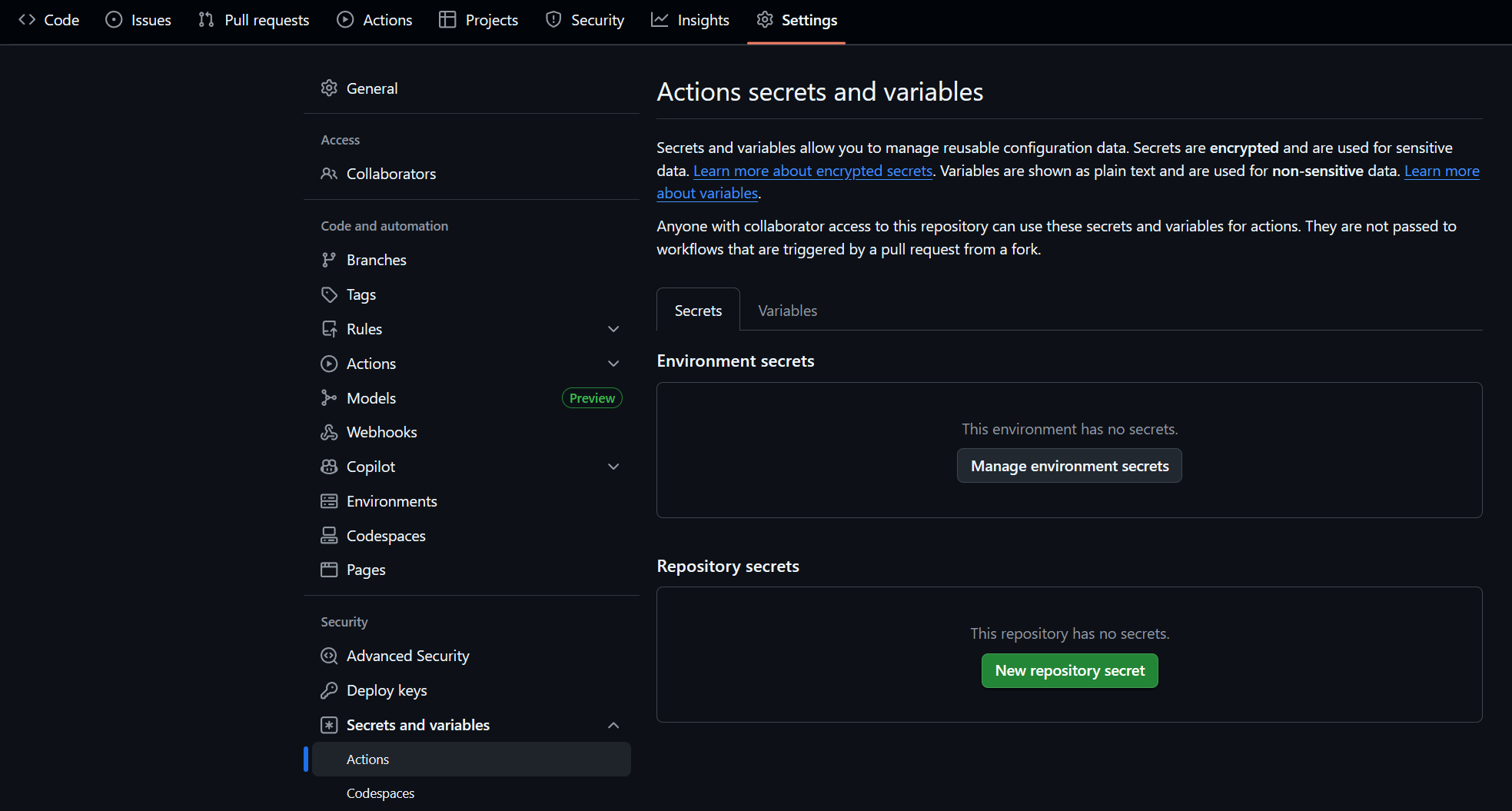Expand the Actions sidebar section chevron
1512x811 pixels.
[613, 364]
